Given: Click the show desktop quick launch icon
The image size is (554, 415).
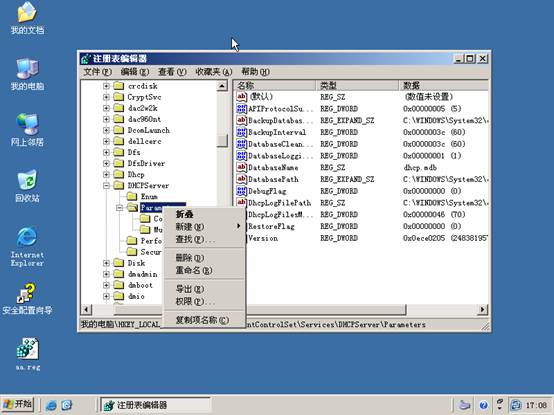Looking at the screenshot, I should click(67, 405).
